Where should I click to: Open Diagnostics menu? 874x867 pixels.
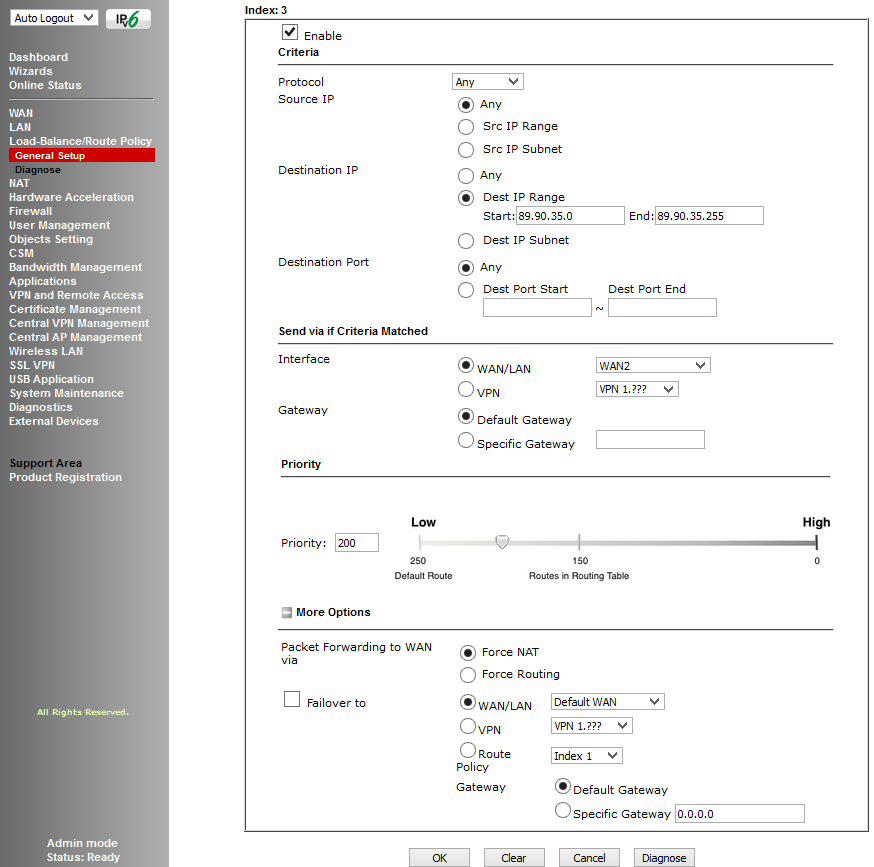41,407
